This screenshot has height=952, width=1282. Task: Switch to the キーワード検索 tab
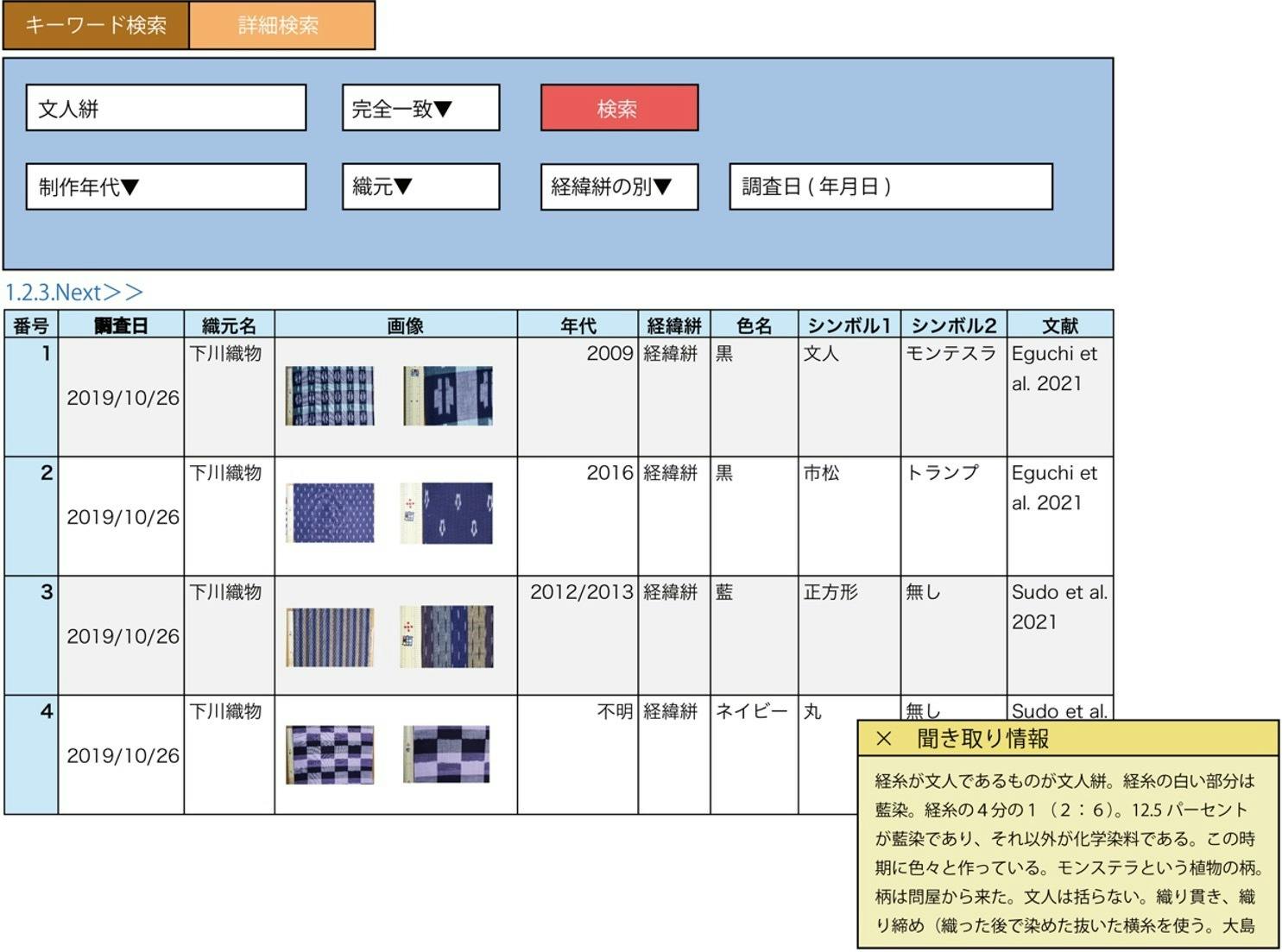click(x=95, y=25)
